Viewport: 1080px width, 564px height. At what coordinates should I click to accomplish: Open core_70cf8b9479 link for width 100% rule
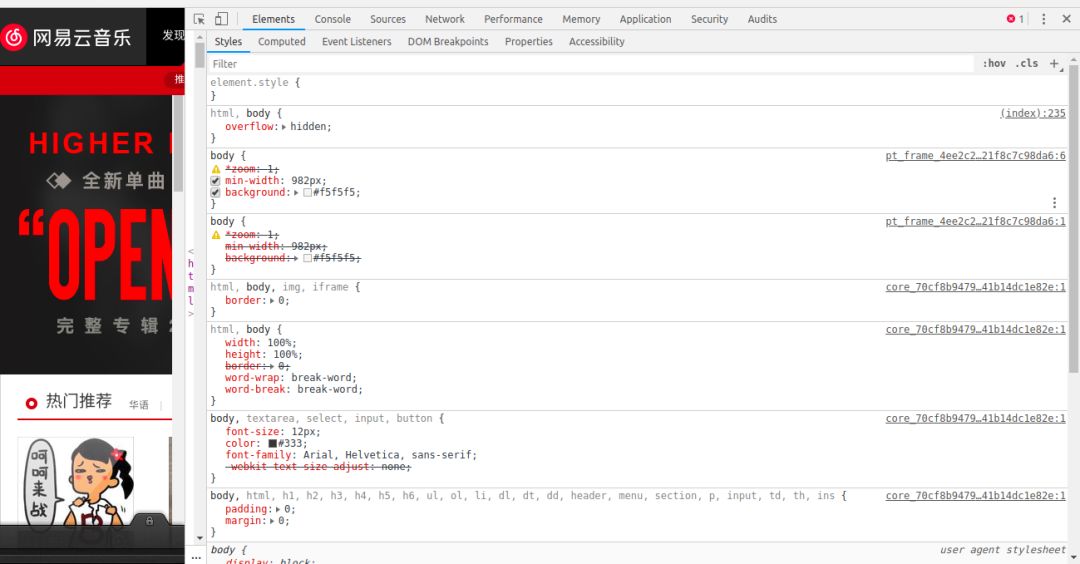click(x=975, y=330)
